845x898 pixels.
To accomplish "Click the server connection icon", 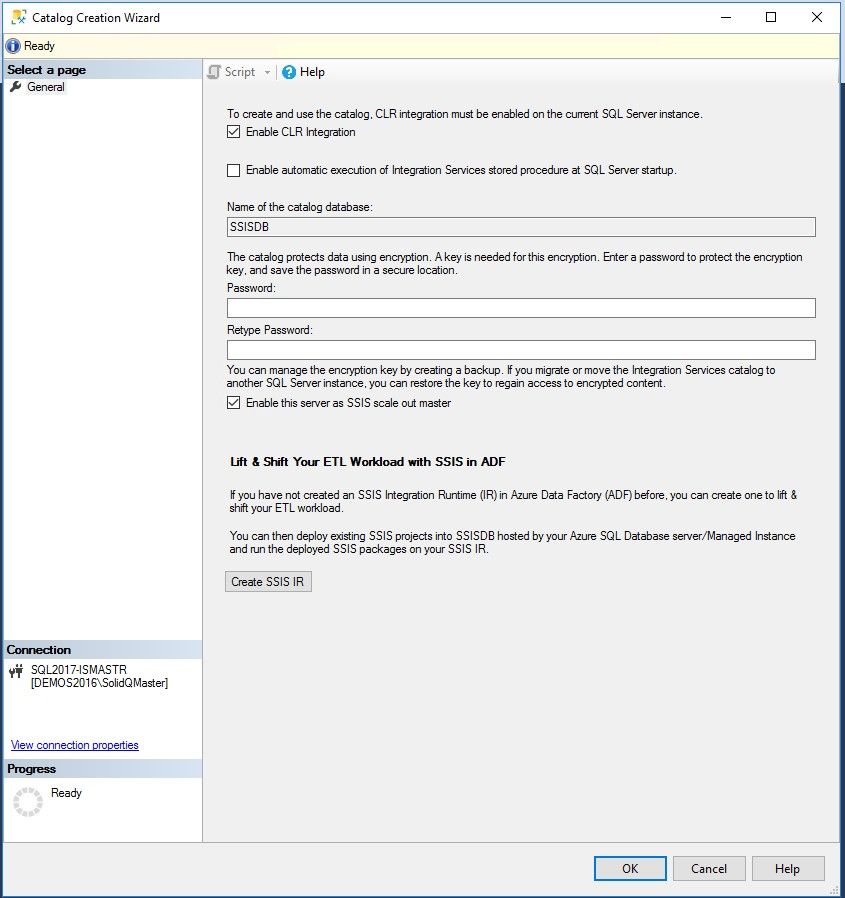I will click(15, 671).
